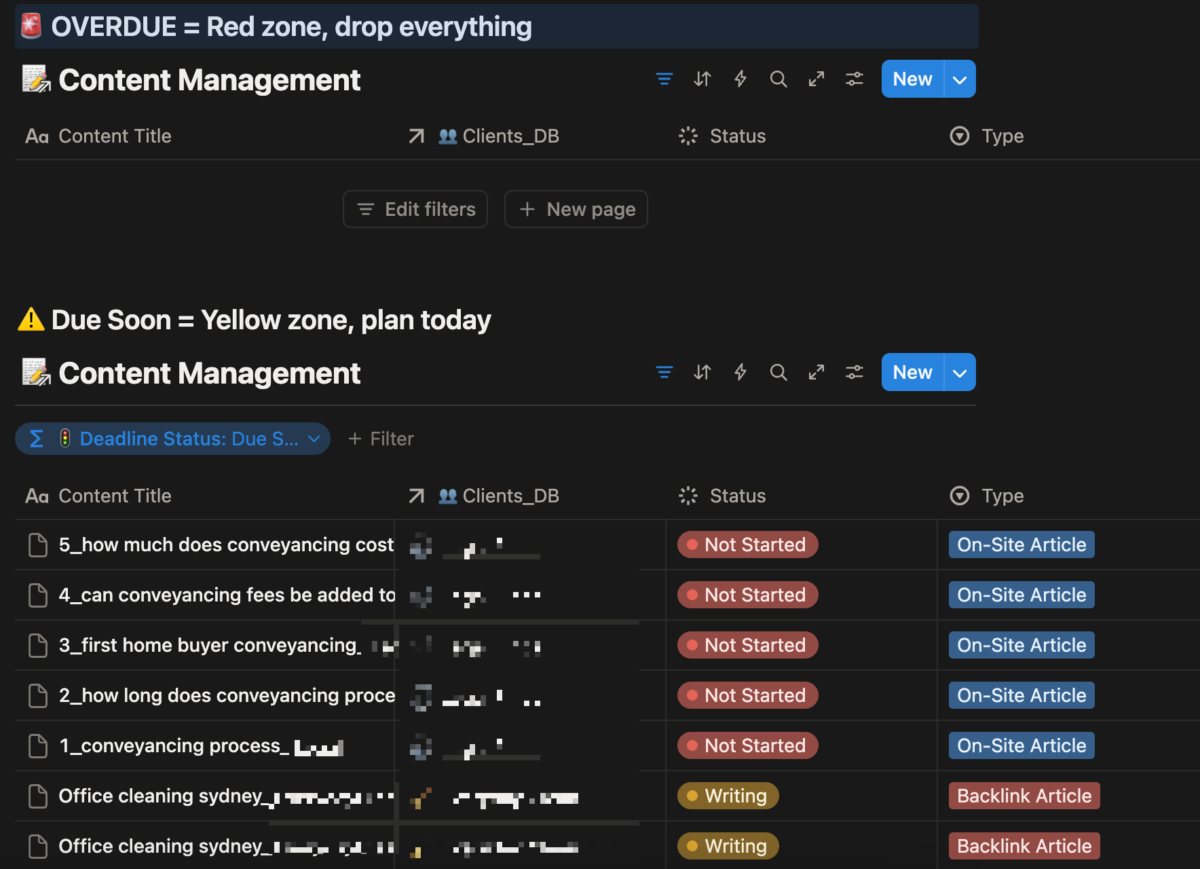Open Overdue database as full page

click(816, 80)
